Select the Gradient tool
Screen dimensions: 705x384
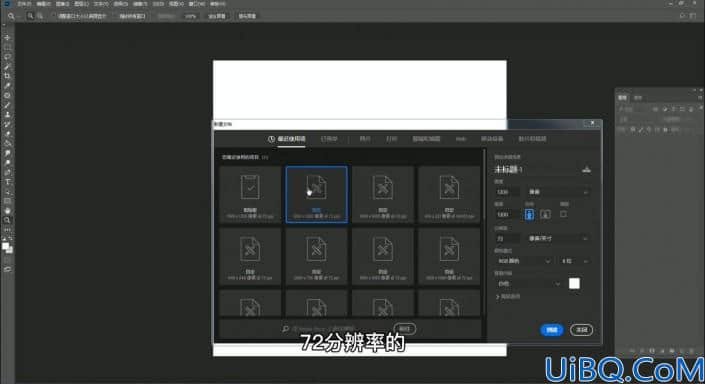(7, 143)
